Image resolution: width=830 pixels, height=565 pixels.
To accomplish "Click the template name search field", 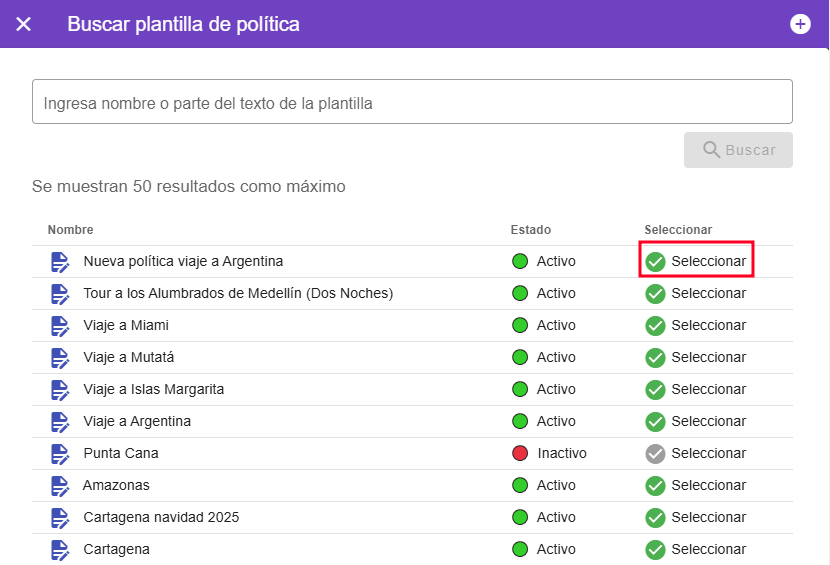I will pyautogui.click(x=412, y=102).
